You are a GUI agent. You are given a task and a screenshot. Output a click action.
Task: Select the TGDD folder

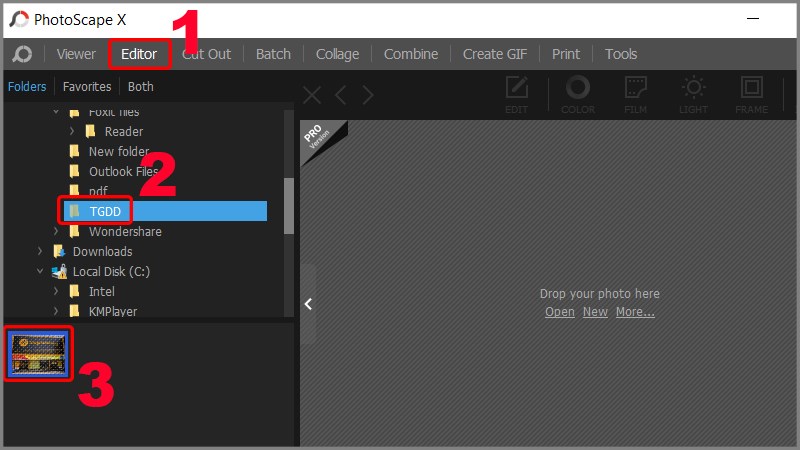pos(105,211)
